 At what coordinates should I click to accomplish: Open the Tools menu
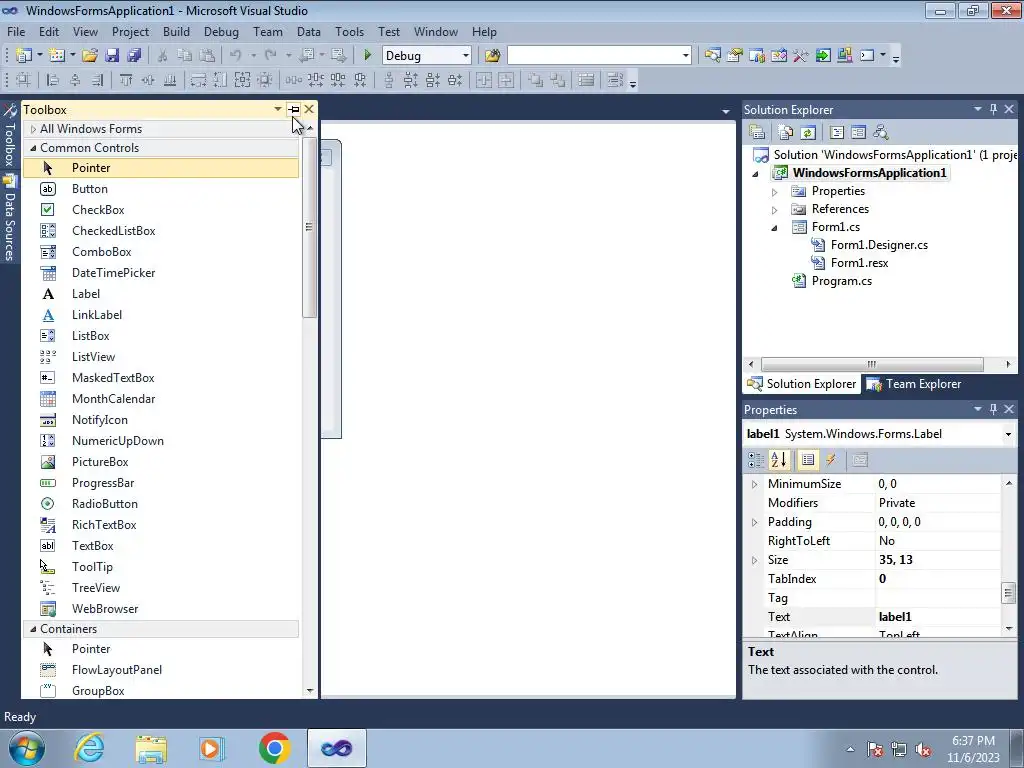(x=349, y=31)
